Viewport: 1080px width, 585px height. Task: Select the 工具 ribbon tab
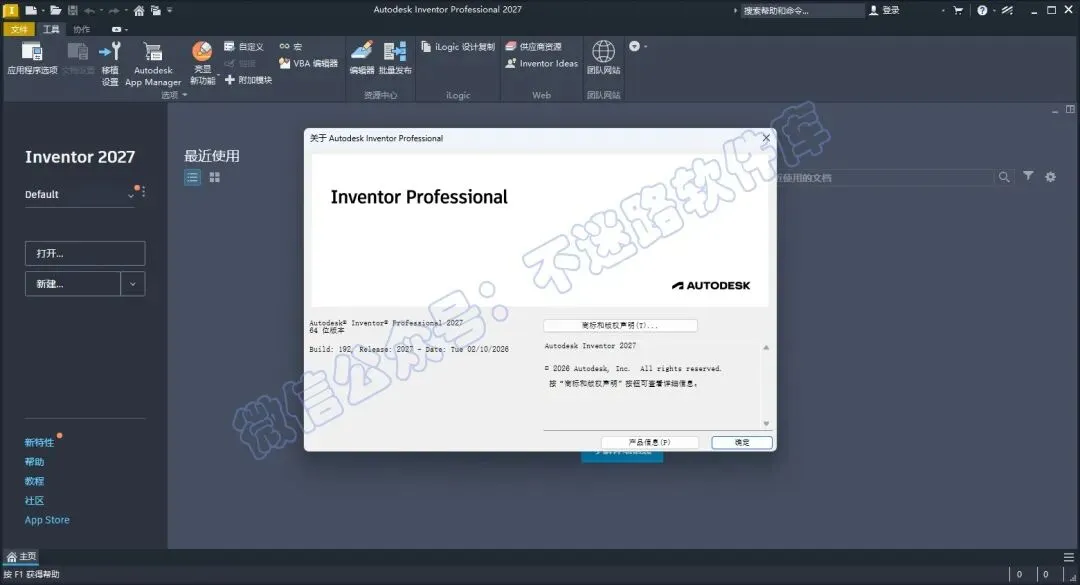tap(51, 30)
